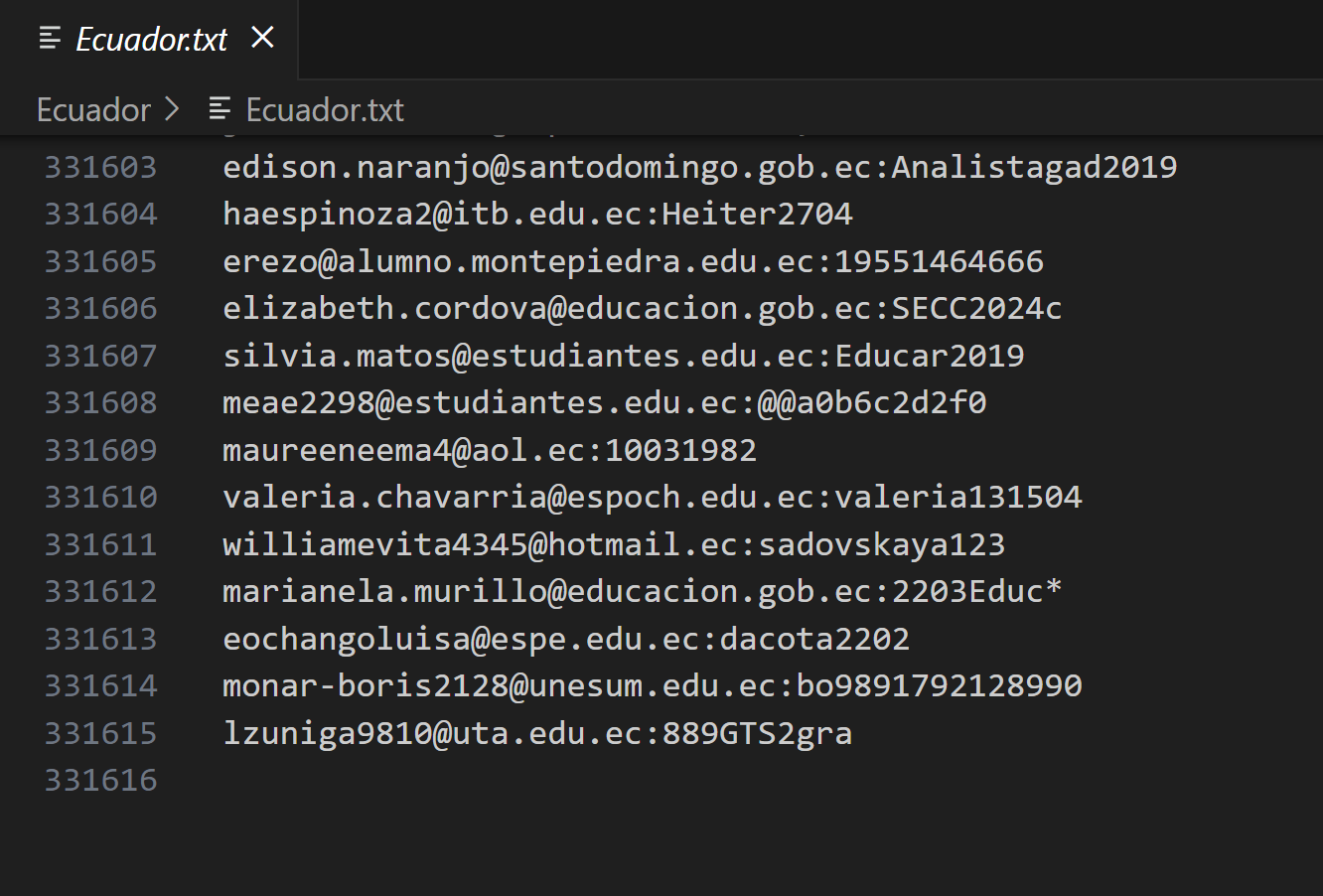Select the Ecuador.txt editor tab title
The width and height of the screenshot is (1323, 896).
point(152,39)
